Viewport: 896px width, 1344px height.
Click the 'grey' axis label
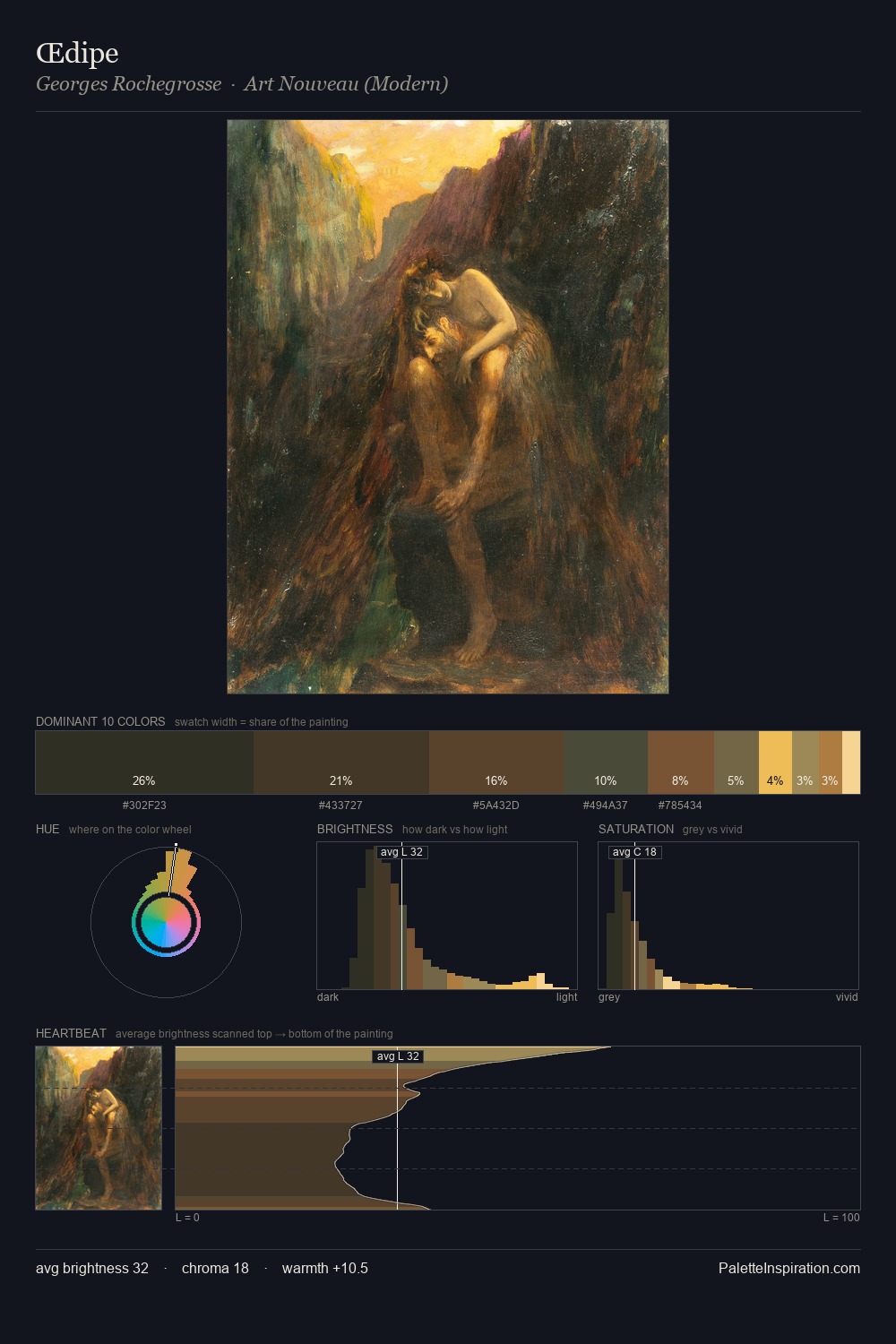[x=609, y=997]
